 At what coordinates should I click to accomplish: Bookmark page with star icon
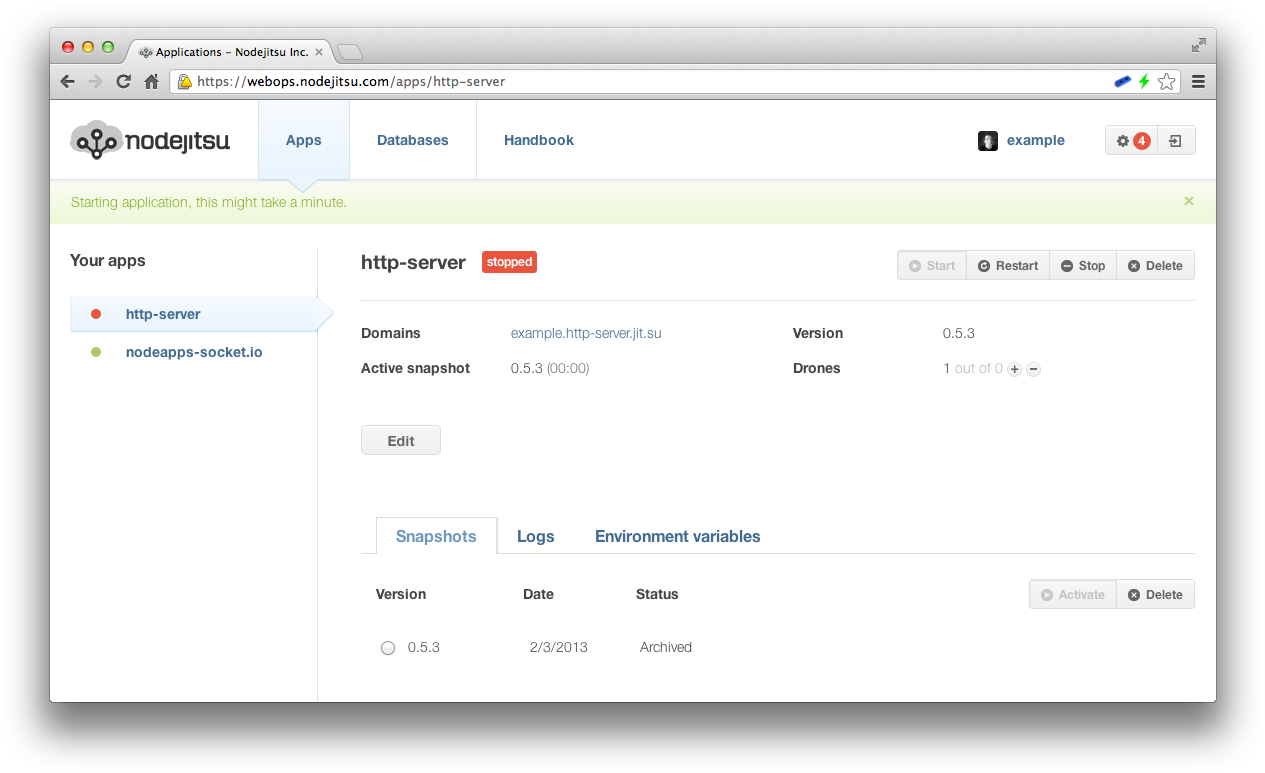1166,82
